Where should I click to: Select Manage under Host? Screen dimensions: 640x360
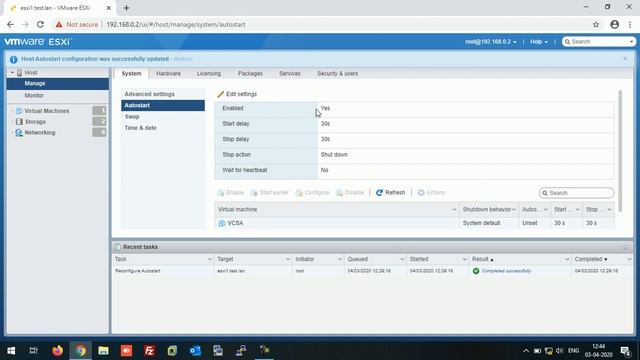58,84
